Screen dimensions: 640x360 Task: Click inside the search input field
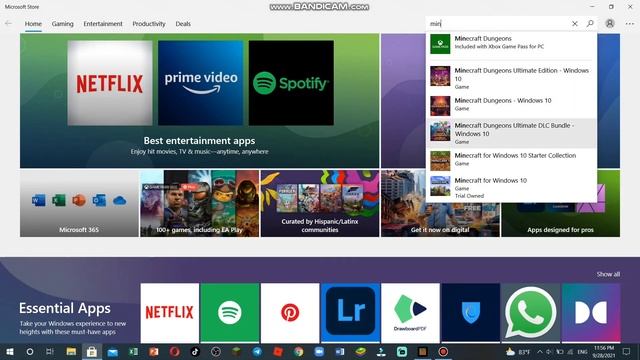click(x=498, y=24)
